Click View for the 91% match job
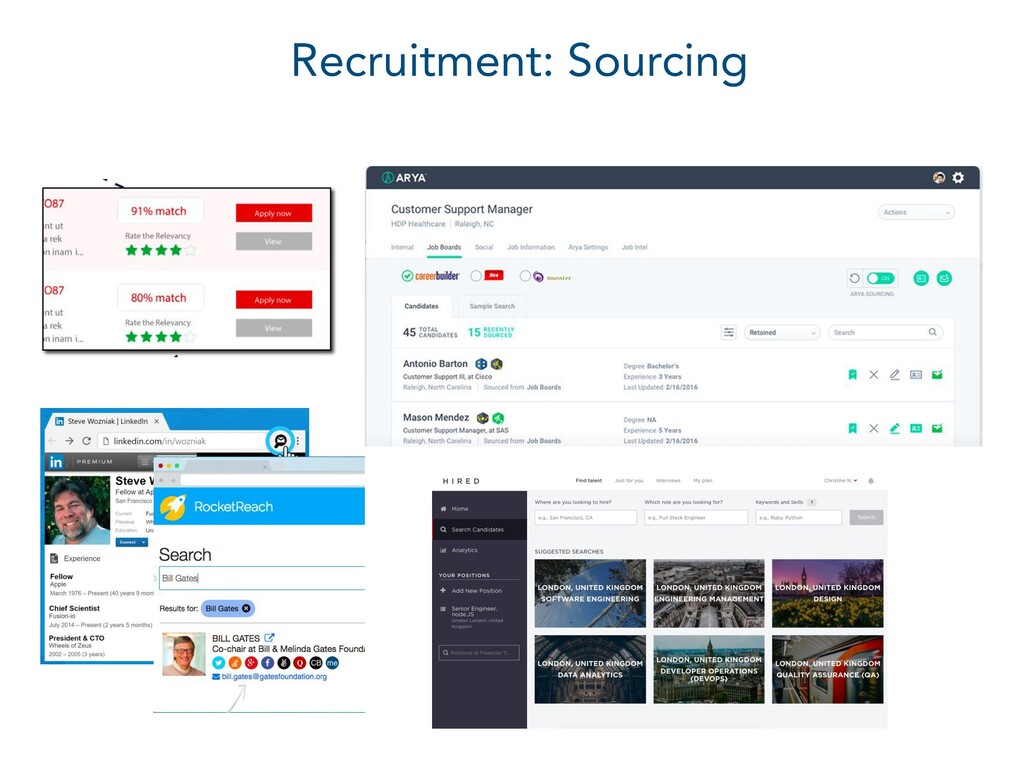This screenshot has width=1024, height=768. click(274, 242)
